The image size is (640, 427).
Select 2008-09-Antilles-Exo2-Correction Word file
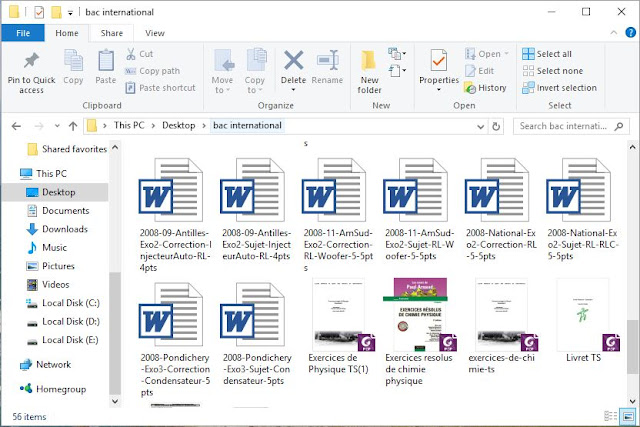pos(175,215)
